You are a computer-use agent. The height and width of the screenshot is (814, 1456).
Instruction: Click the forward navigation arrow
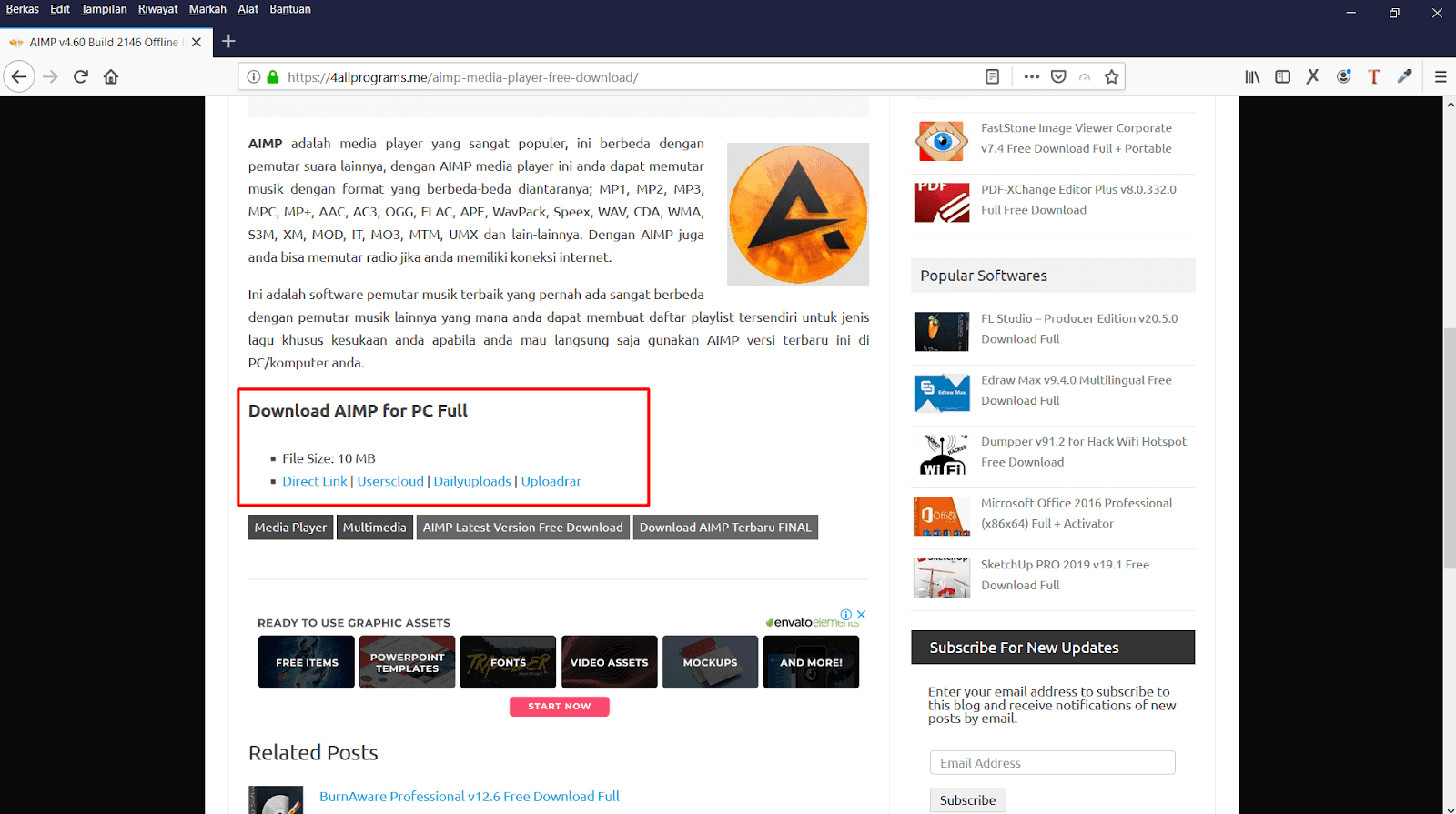(x=50, y=77)
